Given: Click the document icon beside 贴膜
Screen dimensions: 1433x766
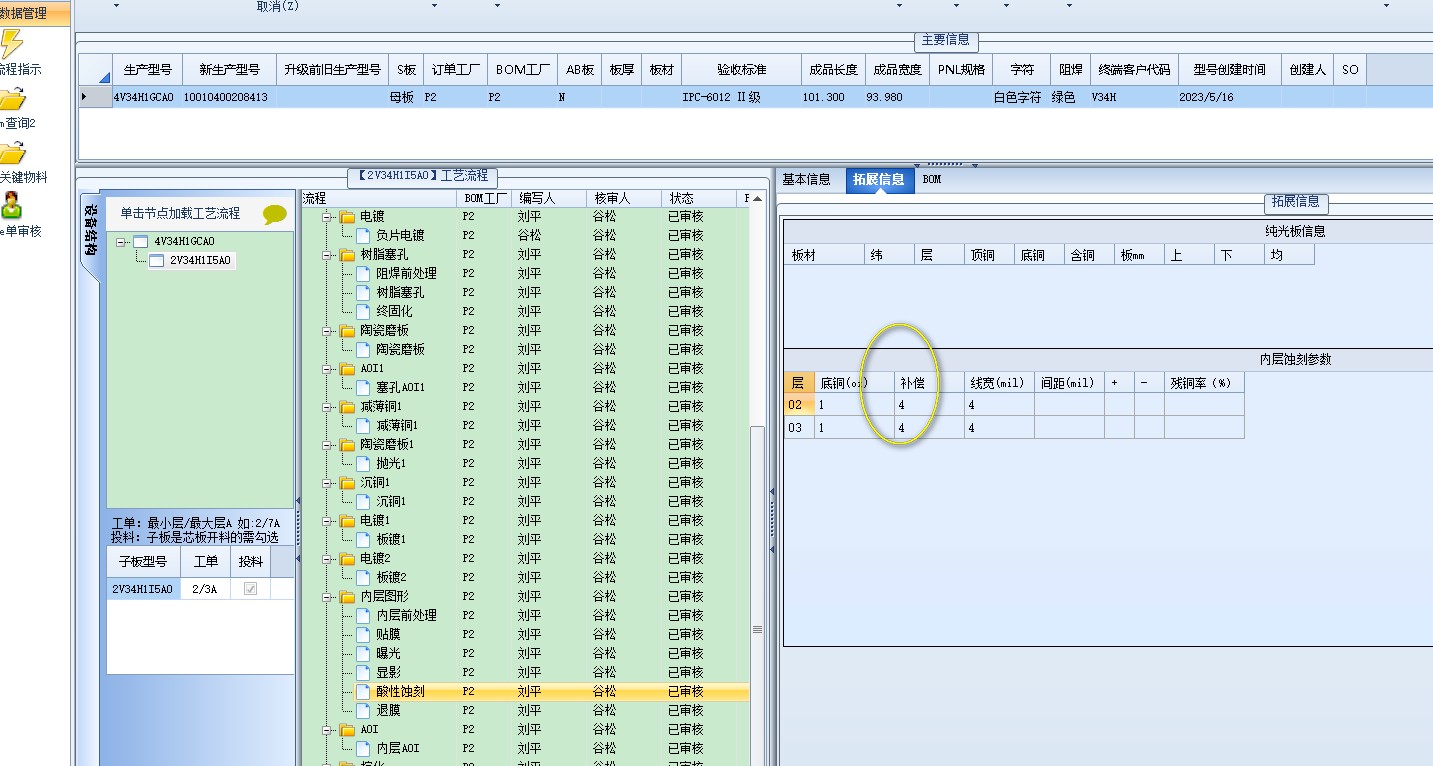Looking at the screenshot, I should (363, 635).
